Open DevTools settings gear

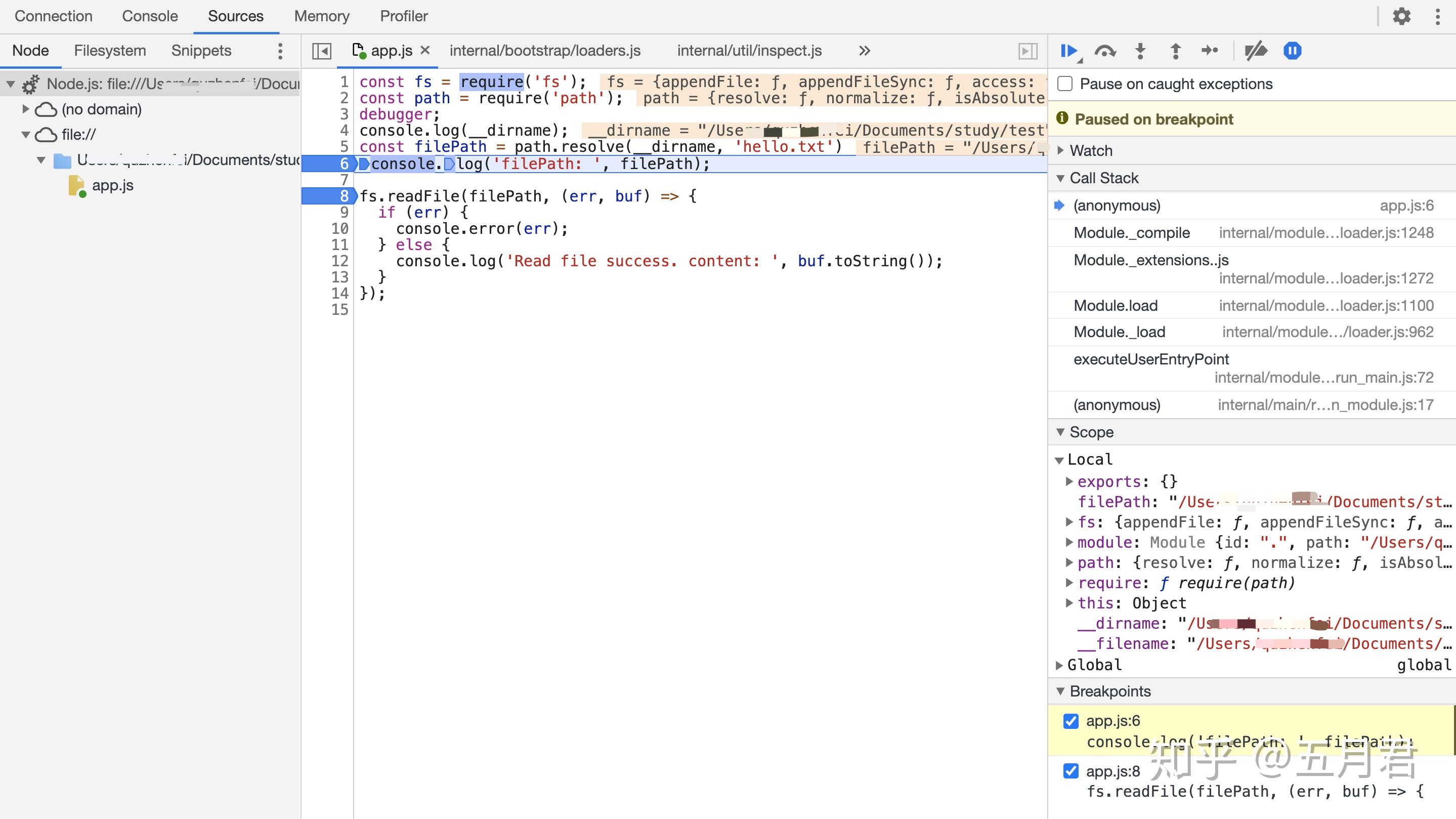pos(1402,16)
